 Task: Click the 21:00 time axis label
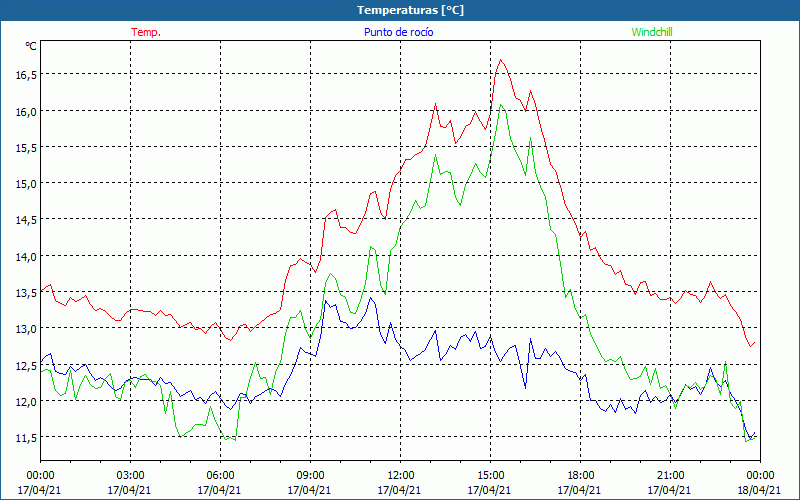coord(670,476)
